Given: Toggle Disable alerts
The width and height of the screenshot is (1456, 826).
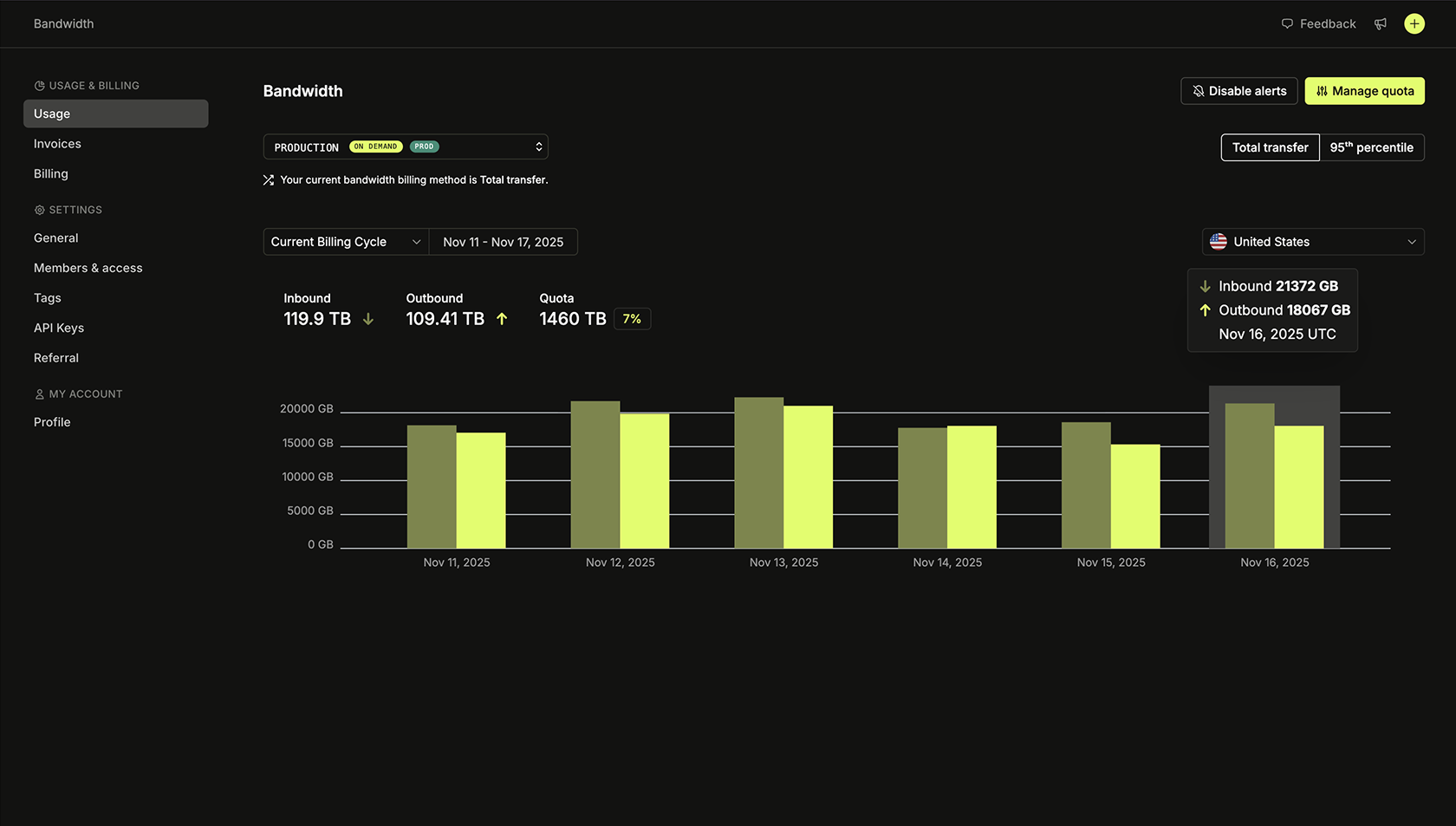Looking at the screenshot, I should [x=1238, y=91].
